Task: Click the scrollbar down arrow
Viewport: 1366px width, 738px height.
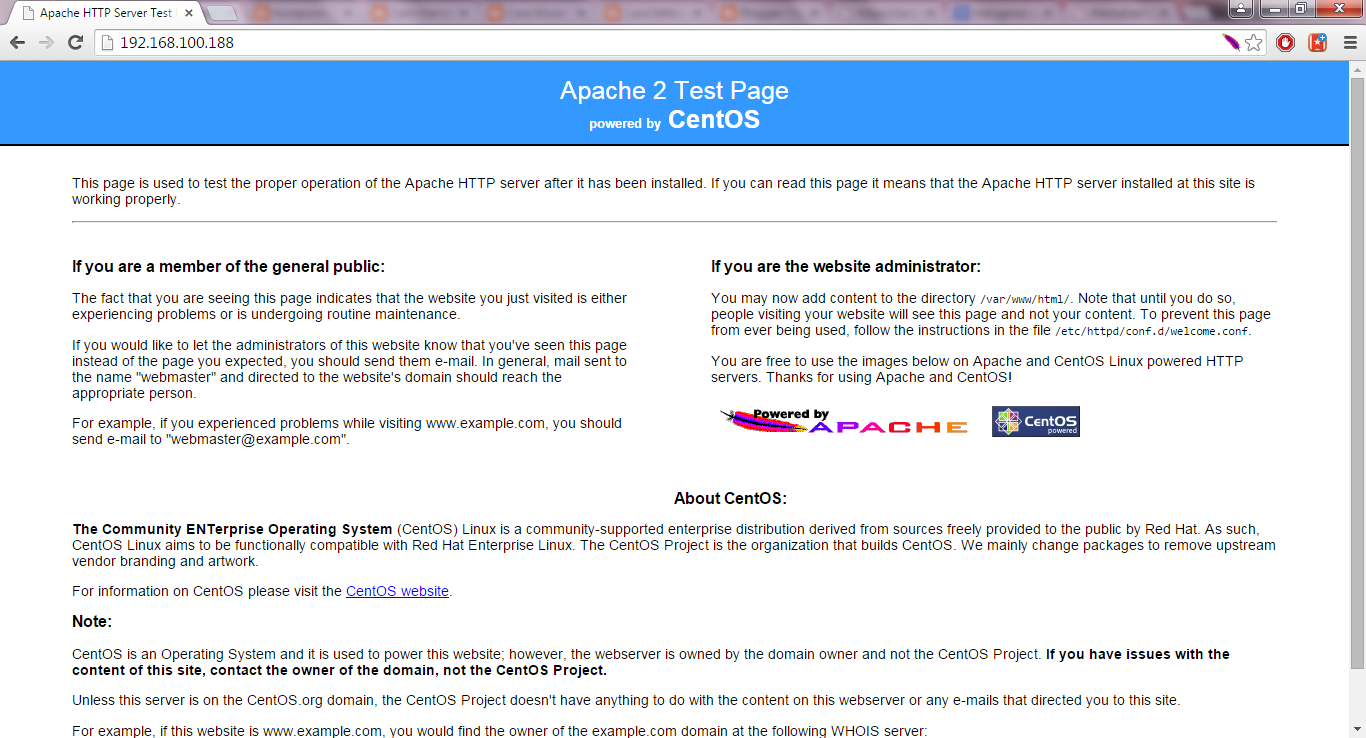Action: coord(1357,730)
